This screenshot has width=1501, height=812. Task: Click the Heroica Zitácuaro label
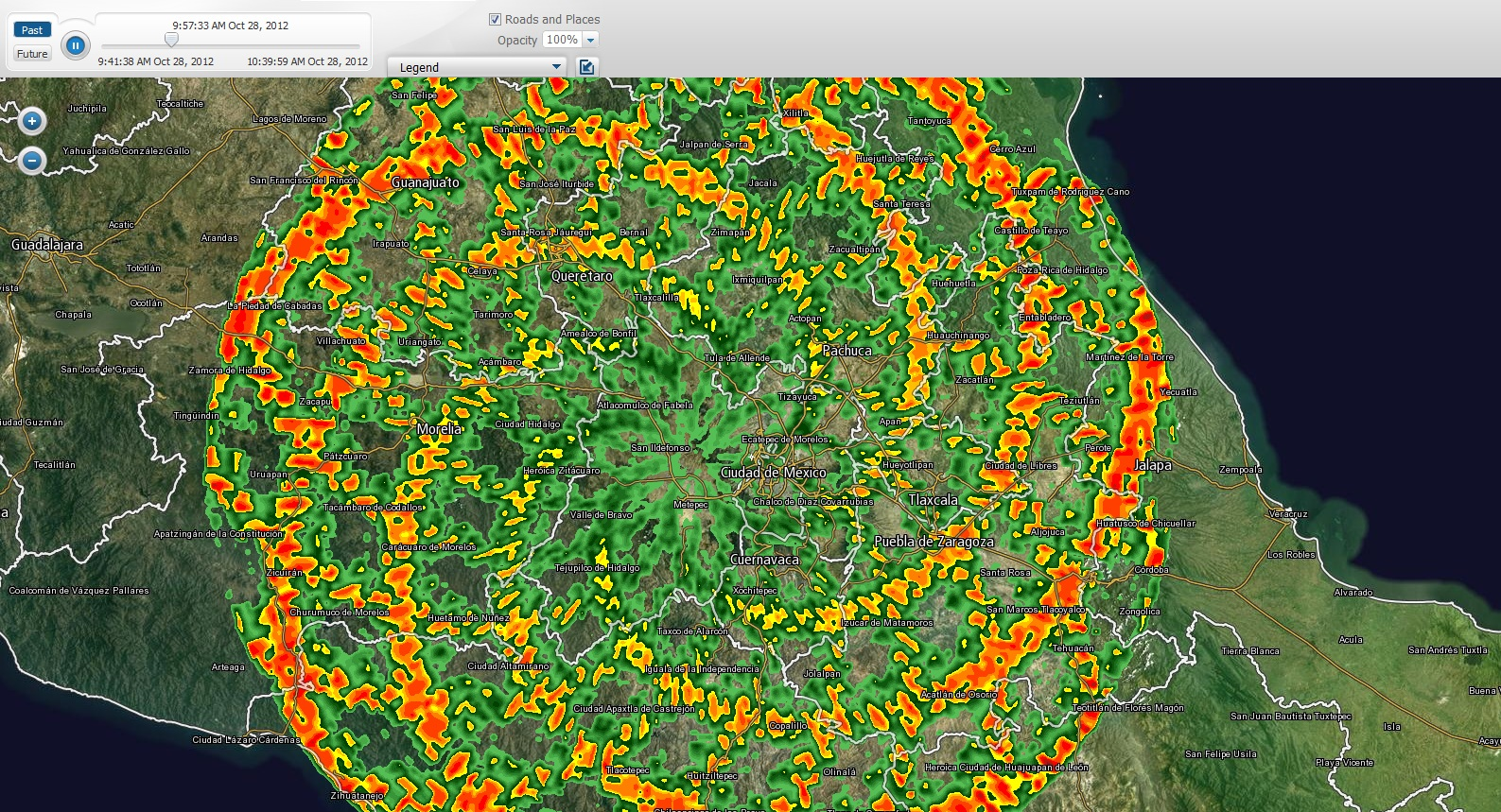click(x=562, y=471)
